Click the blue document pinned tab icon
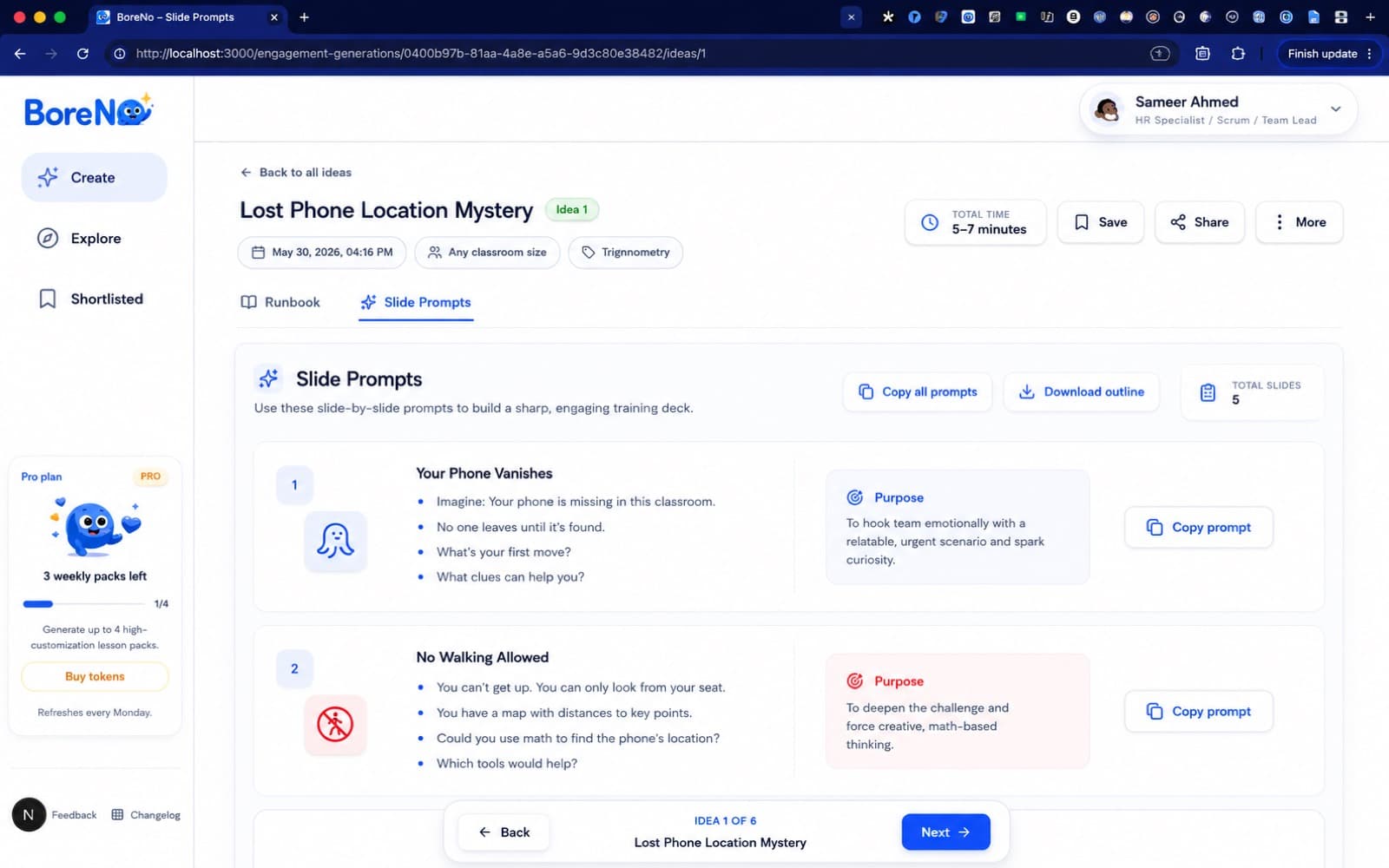Screen dimensions: 1389x868 pos(1313,16)
